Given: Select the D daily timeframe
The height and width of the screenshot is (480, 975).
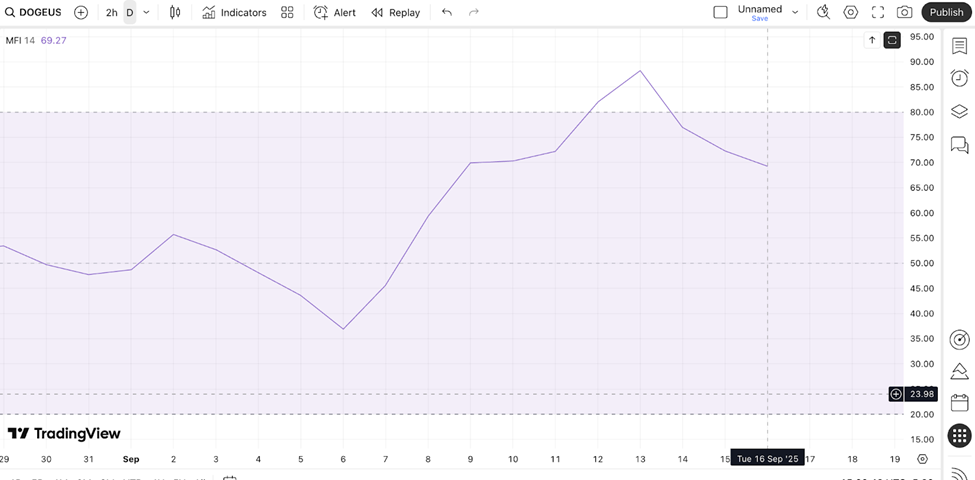Looking at the screenshot, I should click(x=130, y=13).
